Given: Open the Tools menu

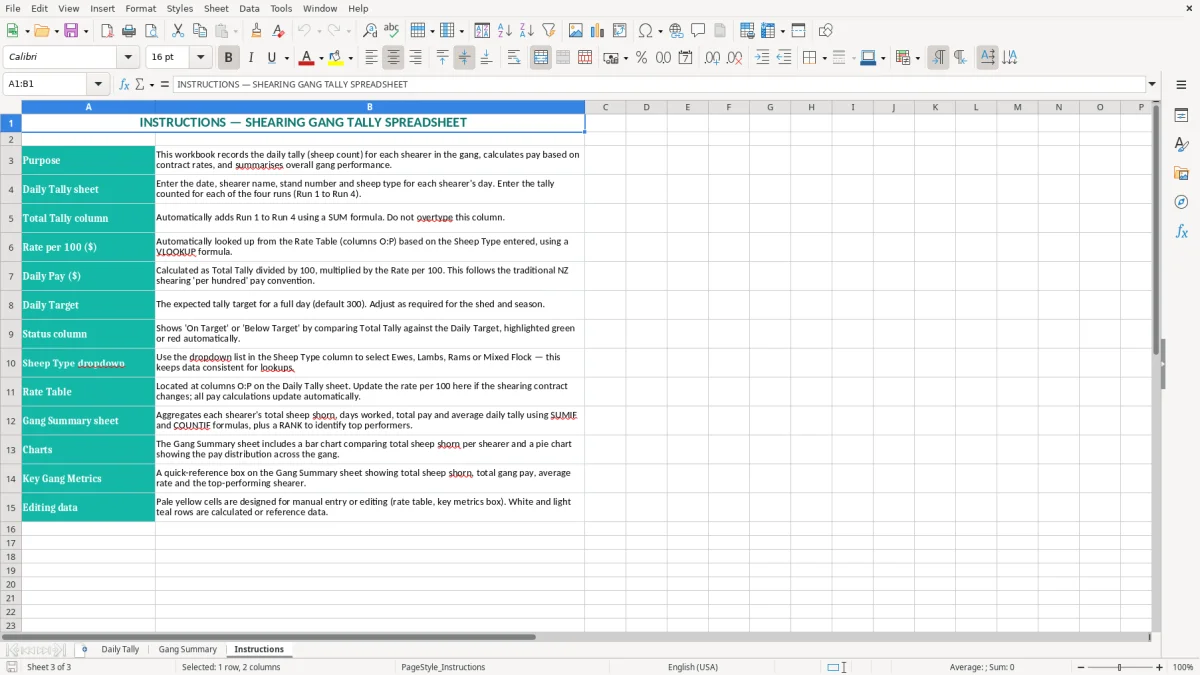Looking at the screenshot, I should click(x=281, y=8).
